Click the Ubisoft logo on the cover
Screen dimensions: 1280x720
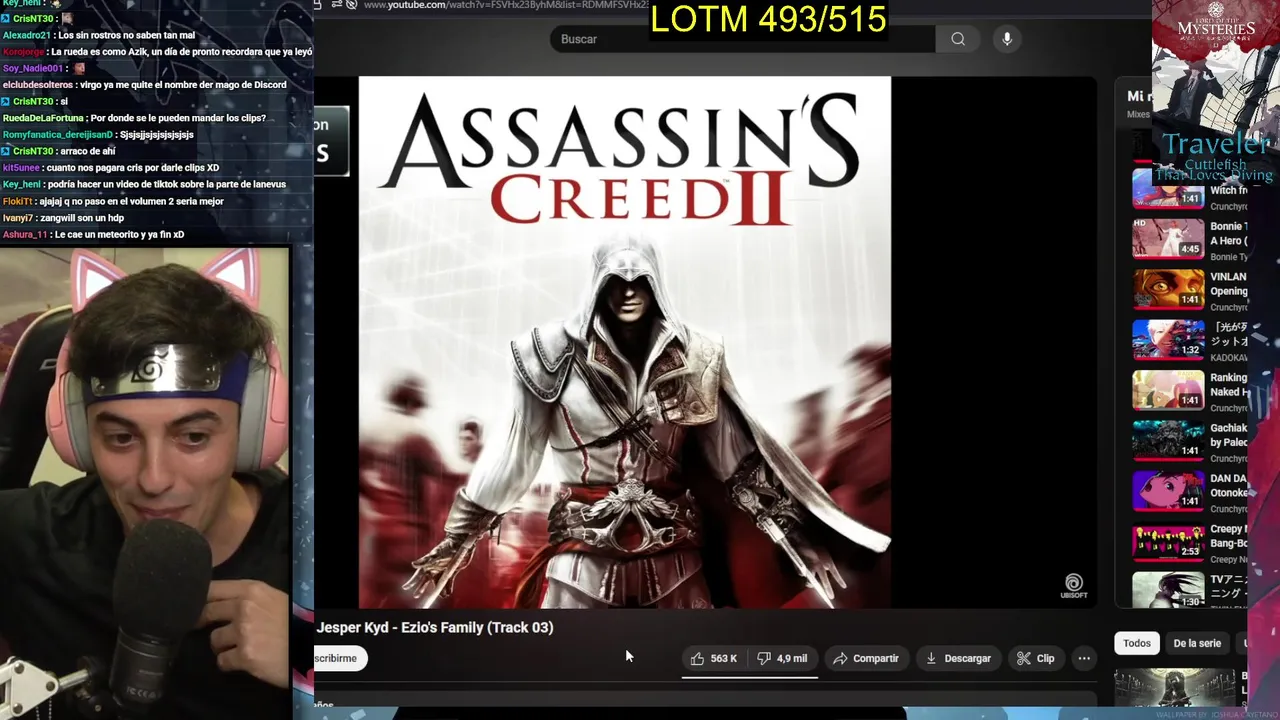[1073, 587]
